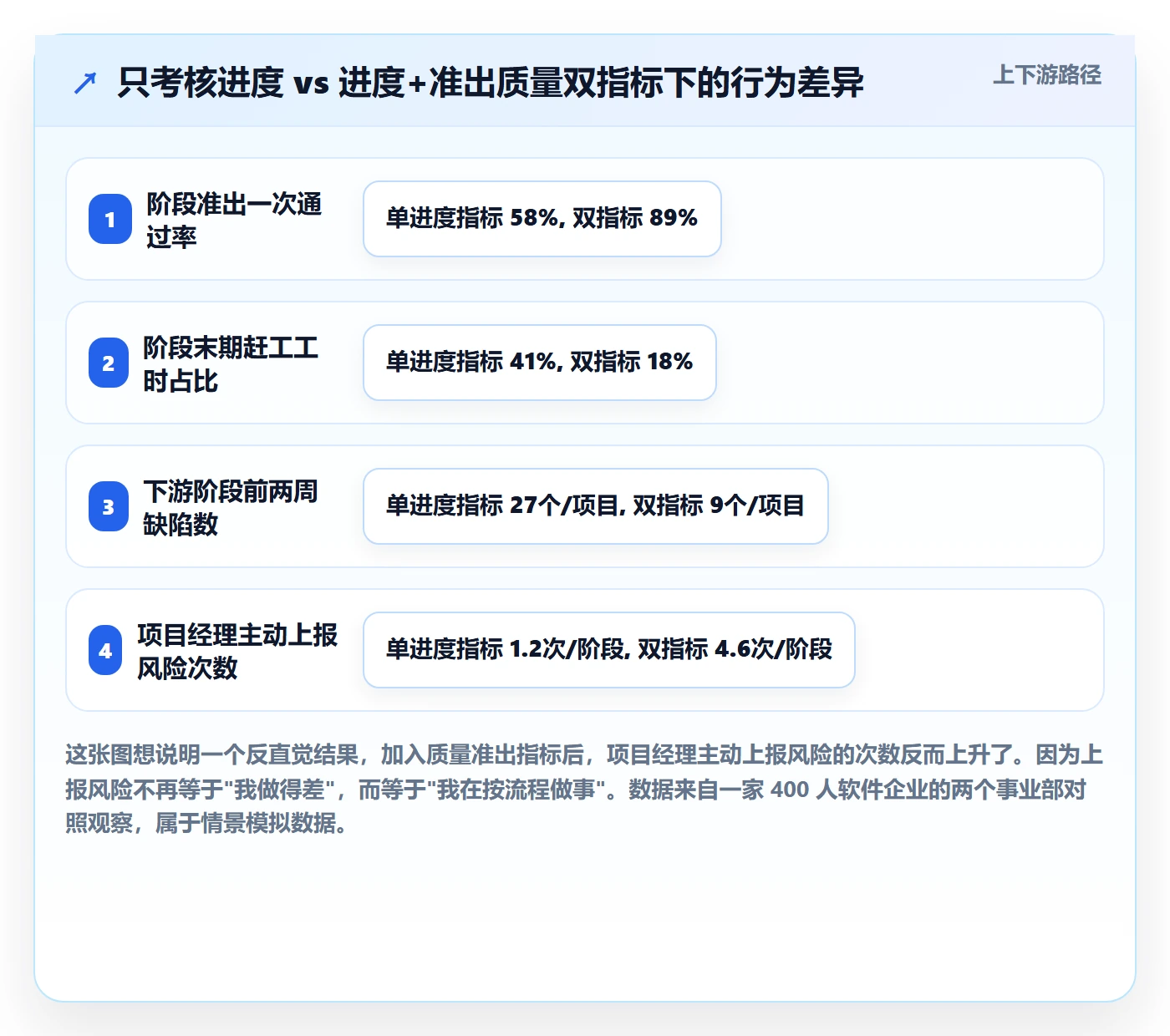Click value box 单进度指标 58%, 双指标 89%
This screenshot has width=1170, height=1036.
542,219
